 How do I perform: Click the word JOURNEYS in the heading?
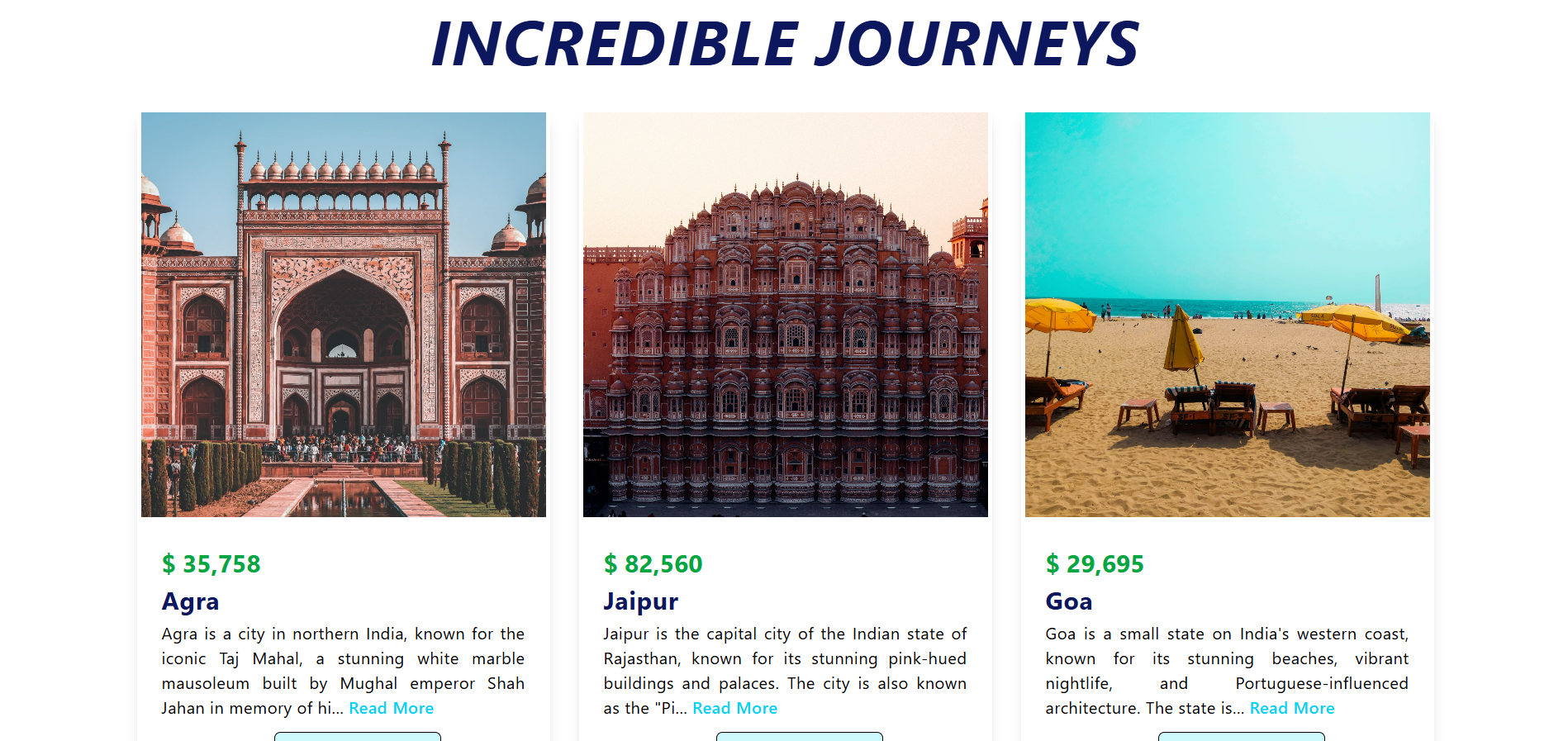click(977, 44)
